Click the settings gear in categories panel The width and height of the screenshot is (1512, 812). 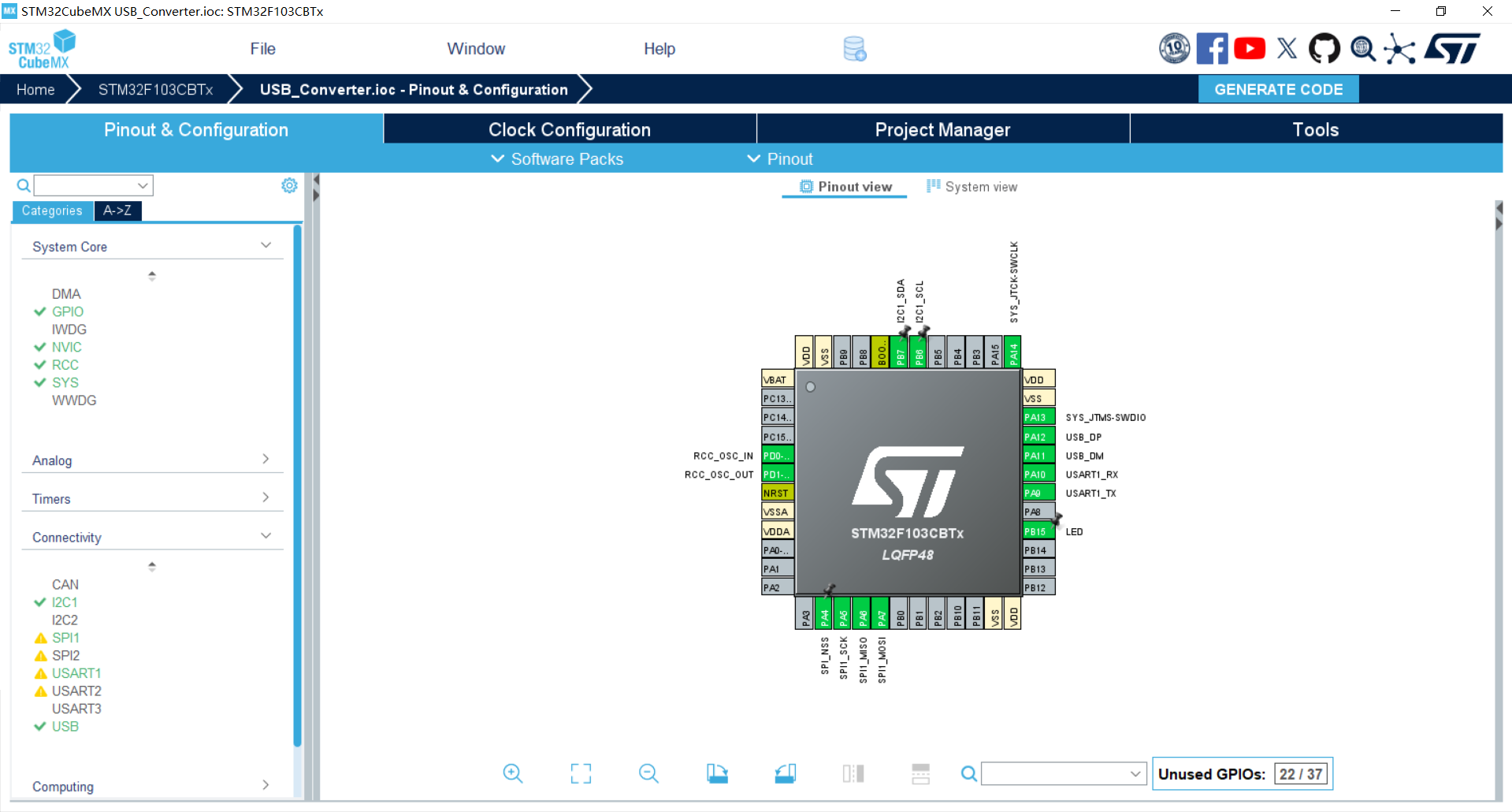pyautogui.click(x=289, y=185)
